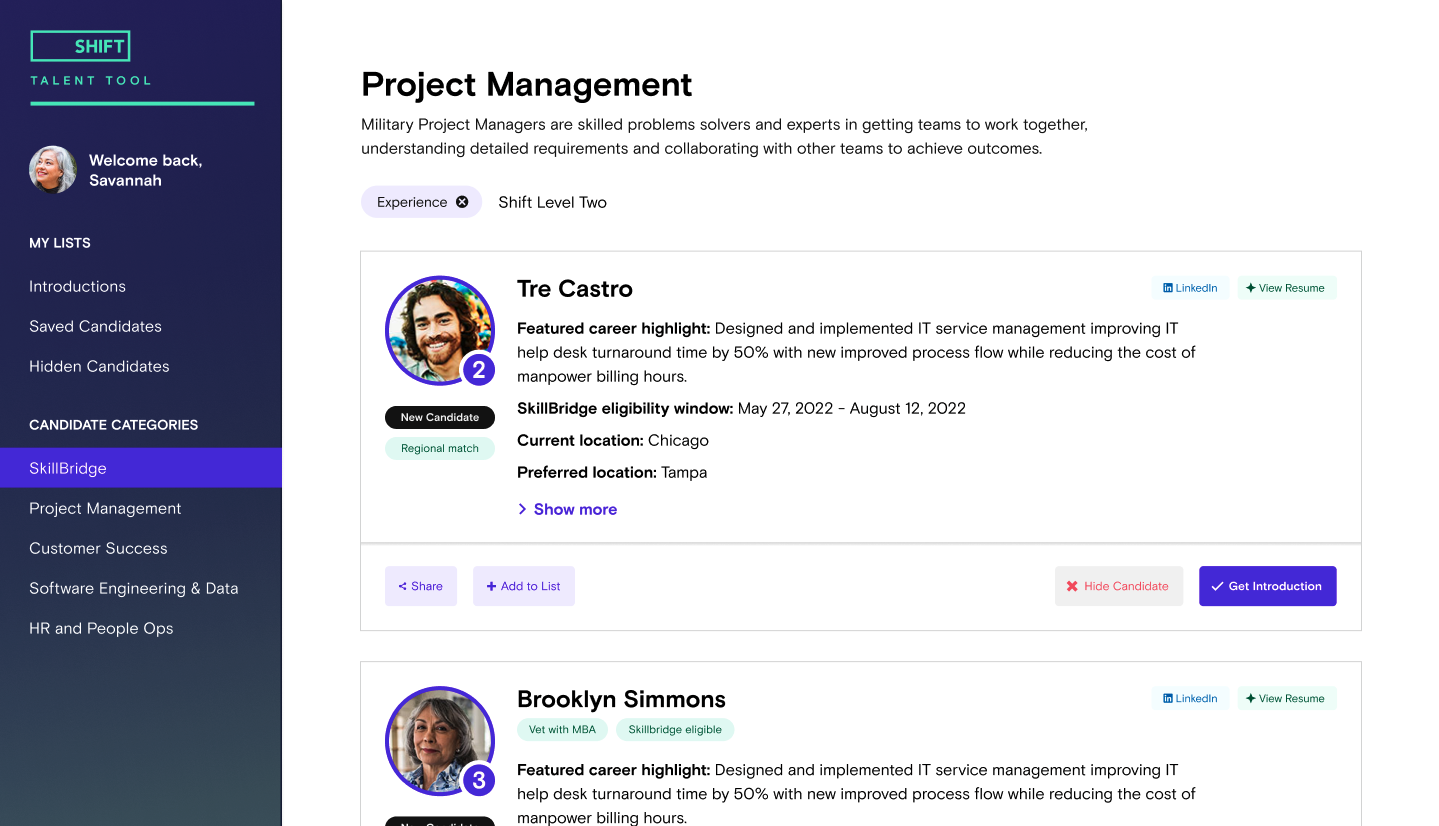Expand Show more for Tre Castro

(567, 509)
